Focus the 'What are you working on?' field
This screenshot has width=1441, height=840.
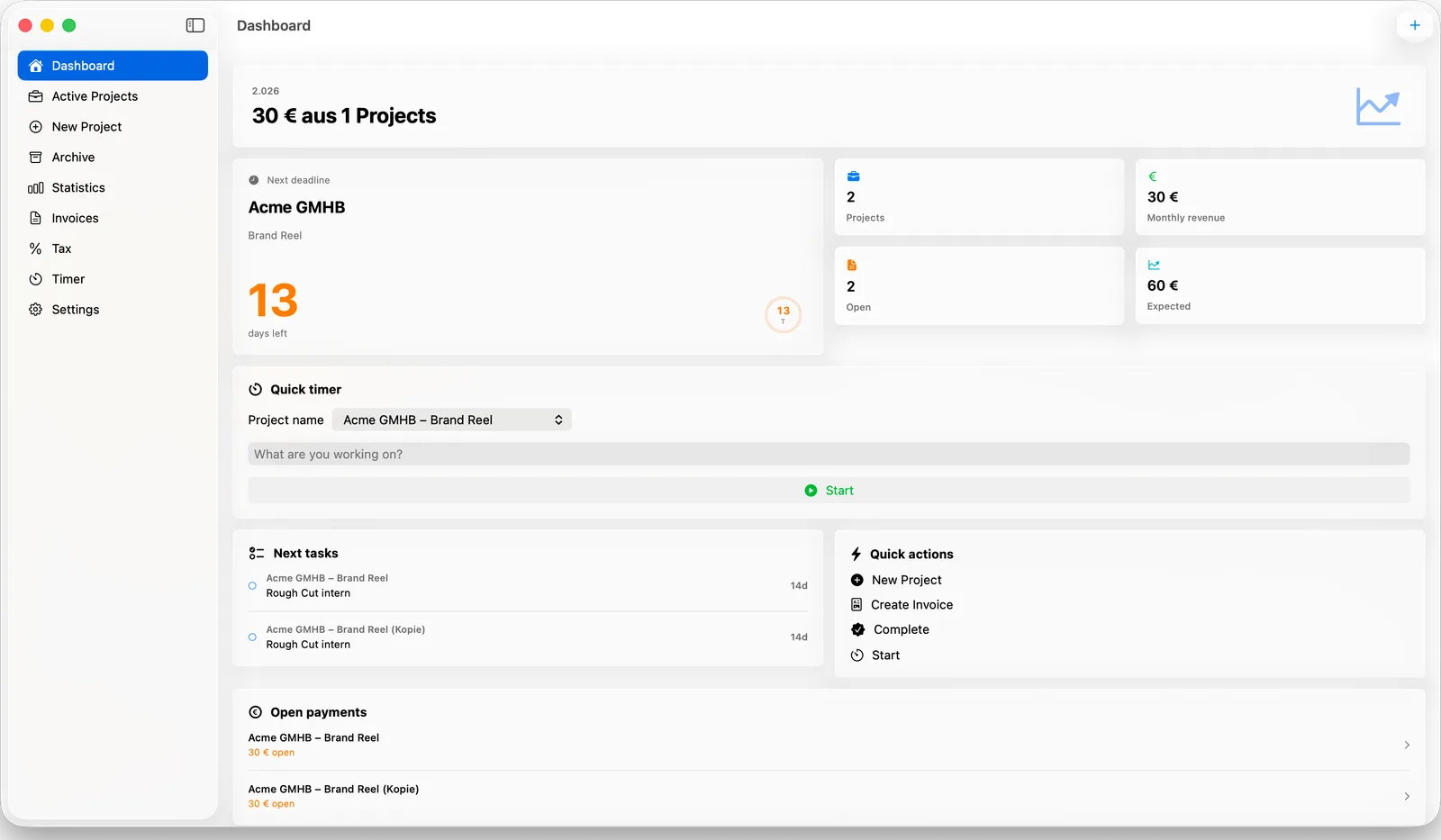coord(829,455)
